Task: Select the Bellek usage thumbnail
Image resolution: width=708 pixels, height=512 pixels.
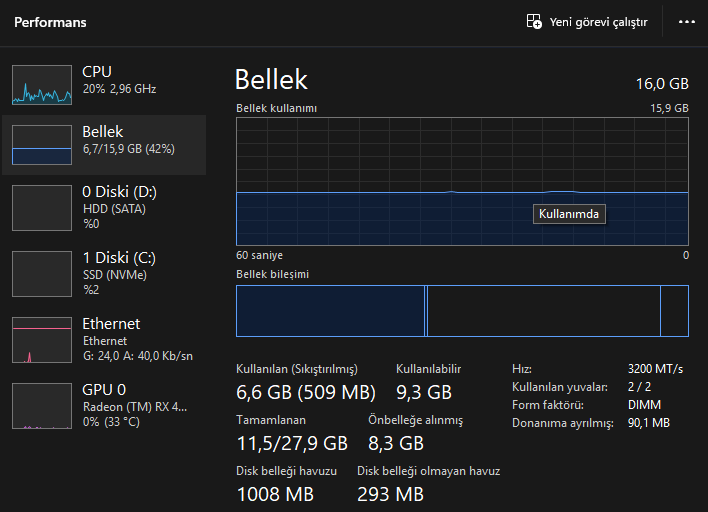Action: (42, 145)
